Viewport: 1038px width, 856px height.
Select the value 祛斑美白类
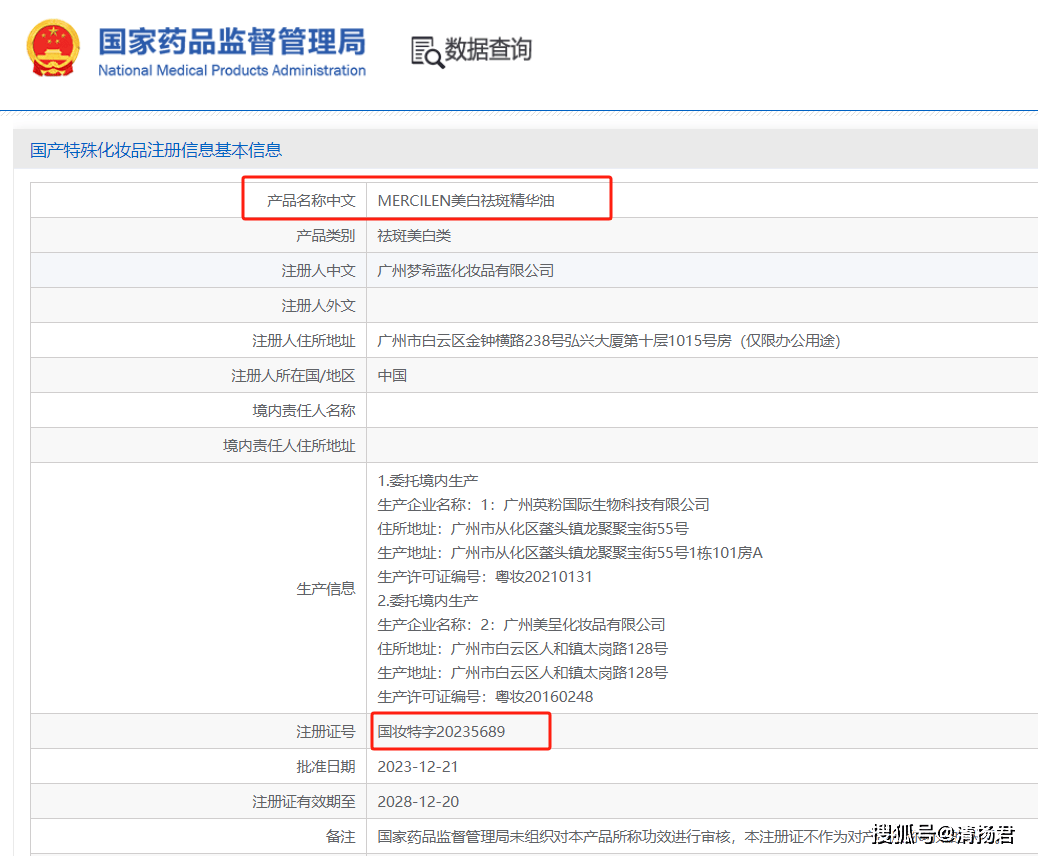414,236
